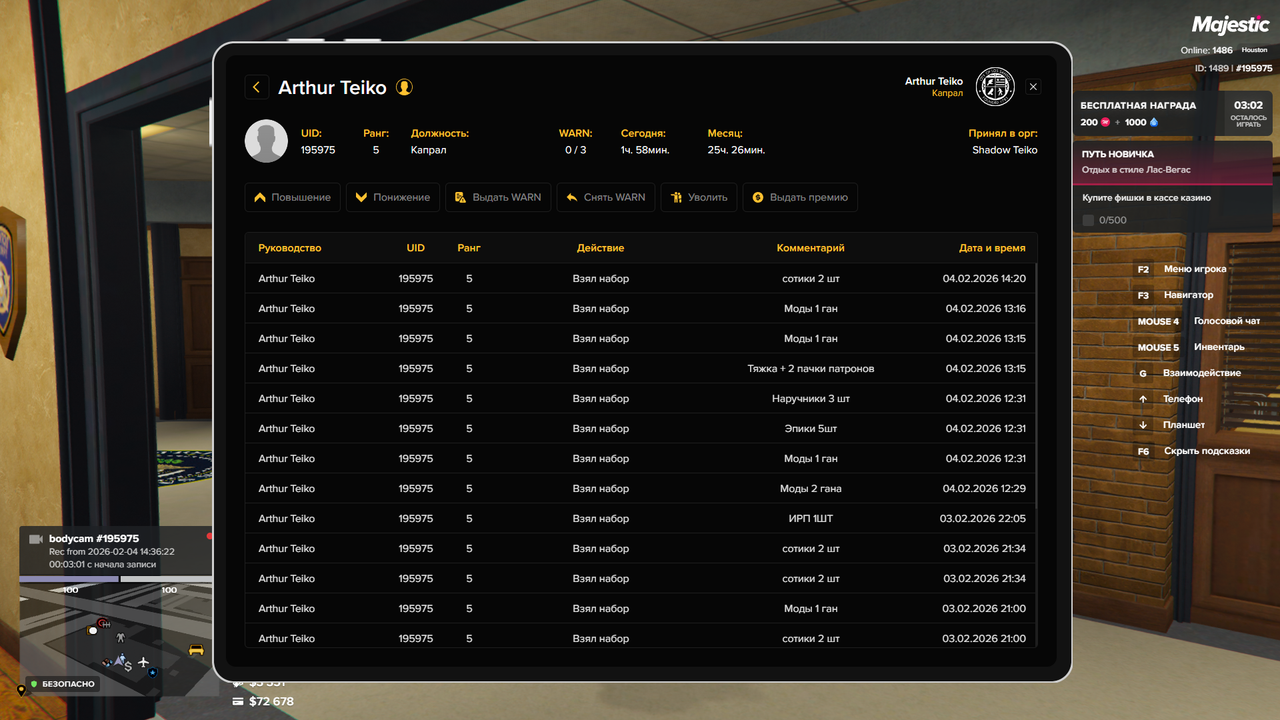The image size is (1280, 720).
Task: Click the pink currency icon beside 200
Action: click(1105, 122)
